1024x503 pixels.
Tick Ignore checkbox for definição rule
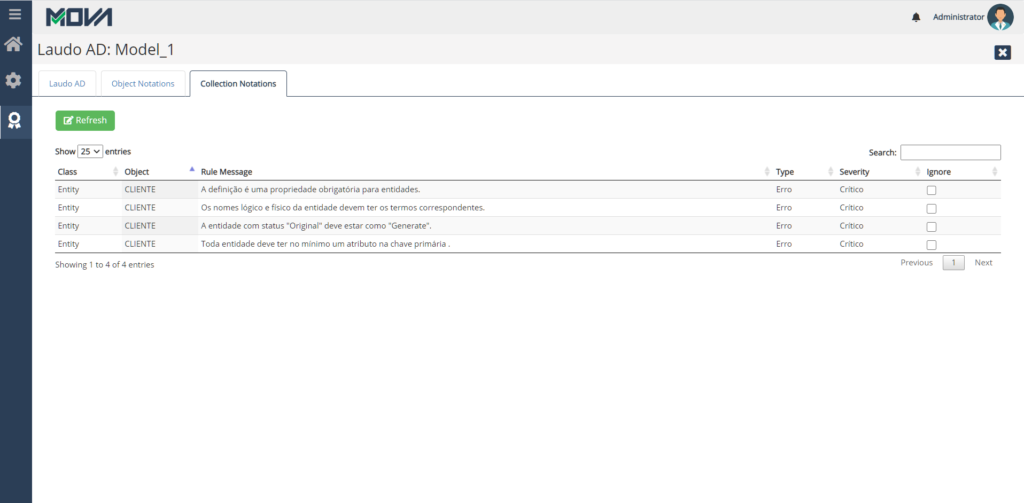(931, 190)
